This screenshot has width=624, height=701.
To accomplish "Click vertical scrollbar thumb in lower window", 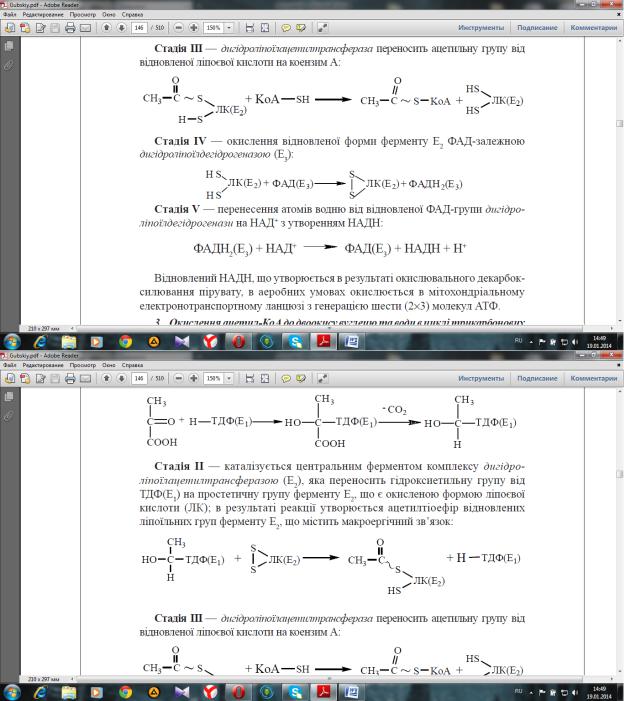I will point(620,473).
